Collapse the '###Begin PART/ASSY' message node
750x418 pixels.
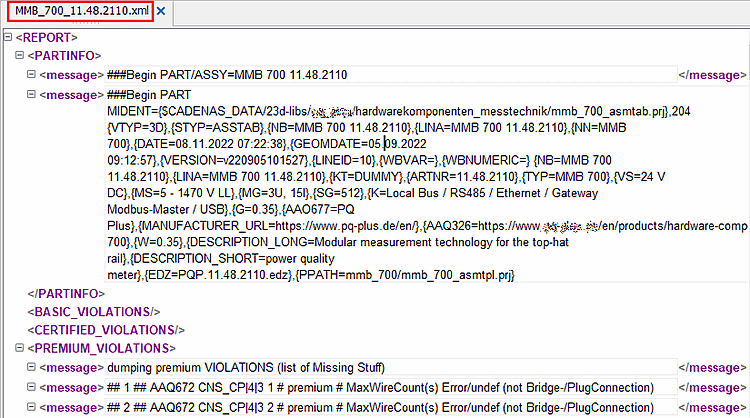(x=31, y=74)
